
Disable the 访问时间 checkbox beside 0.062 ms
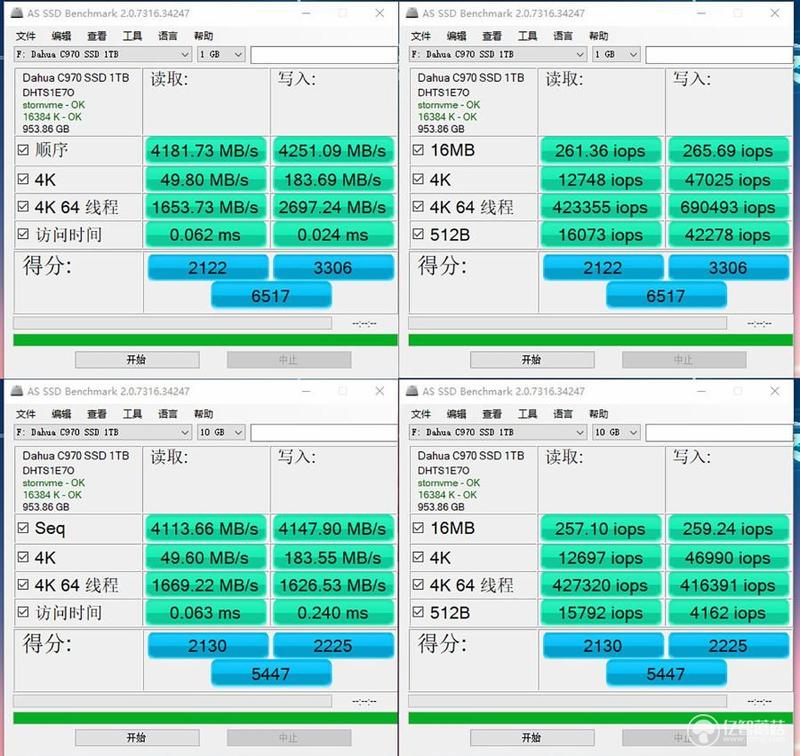23,234
